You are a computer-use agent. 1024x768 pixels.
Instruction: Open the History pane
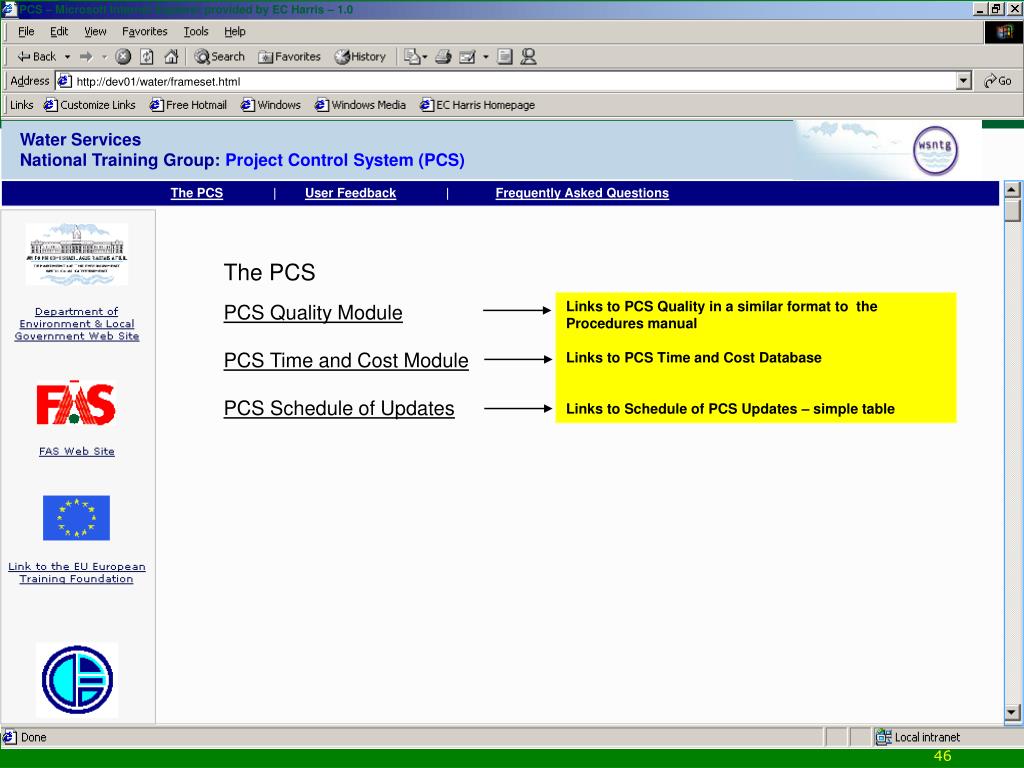tap(360, 57)
